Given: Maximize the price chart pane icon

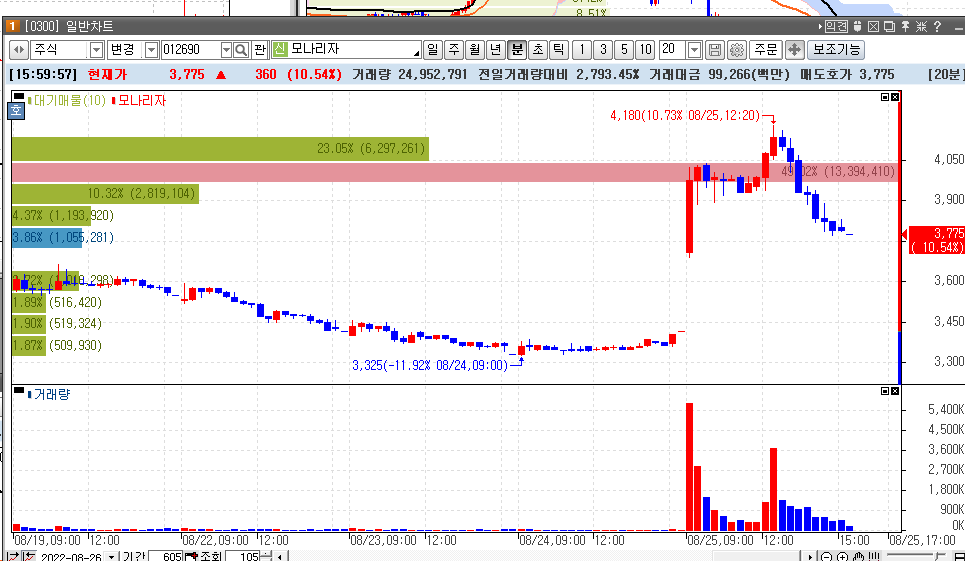Looking at the screenshot, I should pos(885,97).
